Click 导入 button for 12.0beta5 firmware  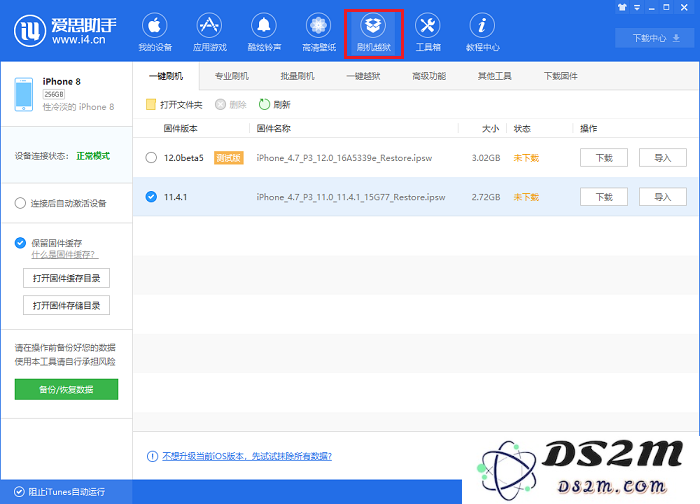click(662, 158)
